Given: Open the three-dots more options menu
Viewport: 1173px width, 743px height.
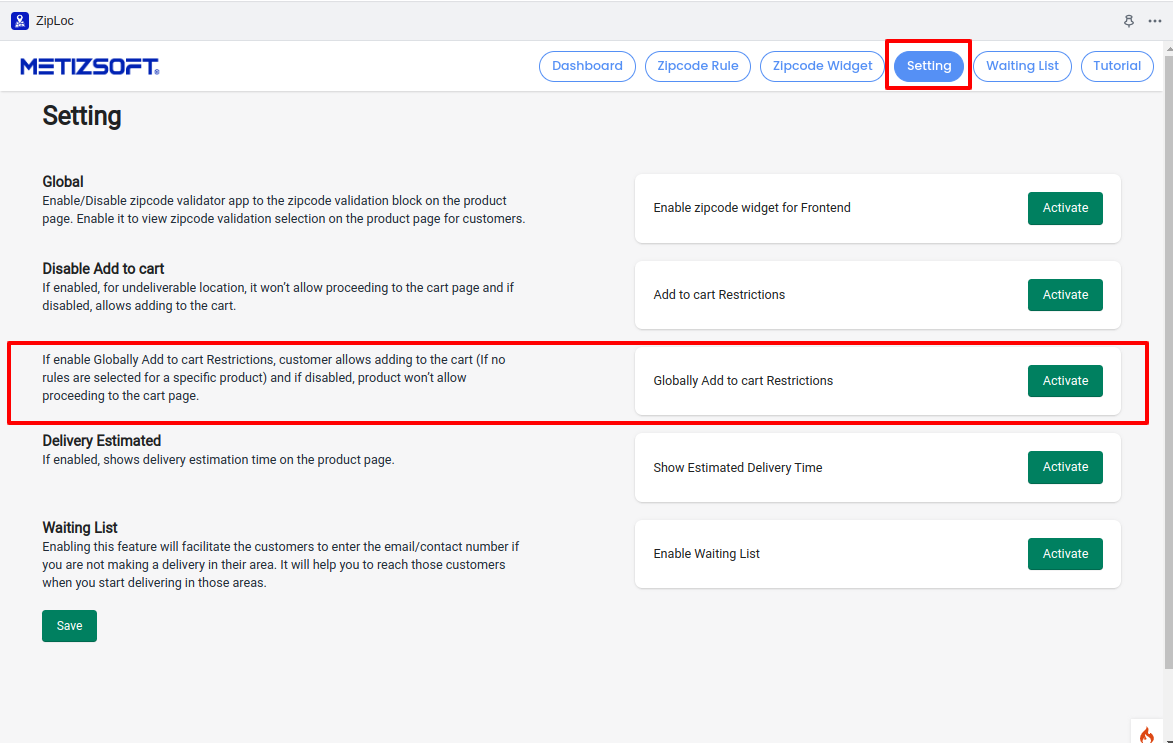Looking at the screenshot, I should point(1155,20).
